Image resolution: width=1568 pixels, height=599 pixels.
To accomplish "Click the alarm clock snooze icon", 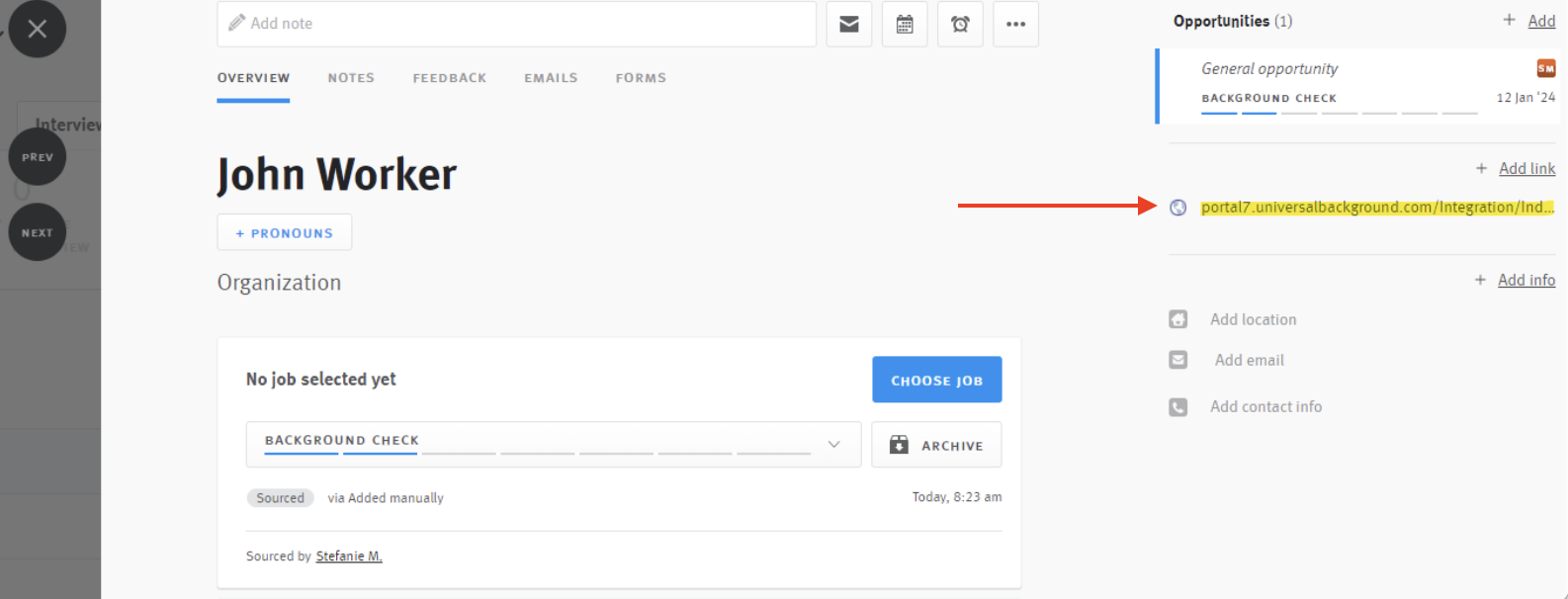I will 960,25.
